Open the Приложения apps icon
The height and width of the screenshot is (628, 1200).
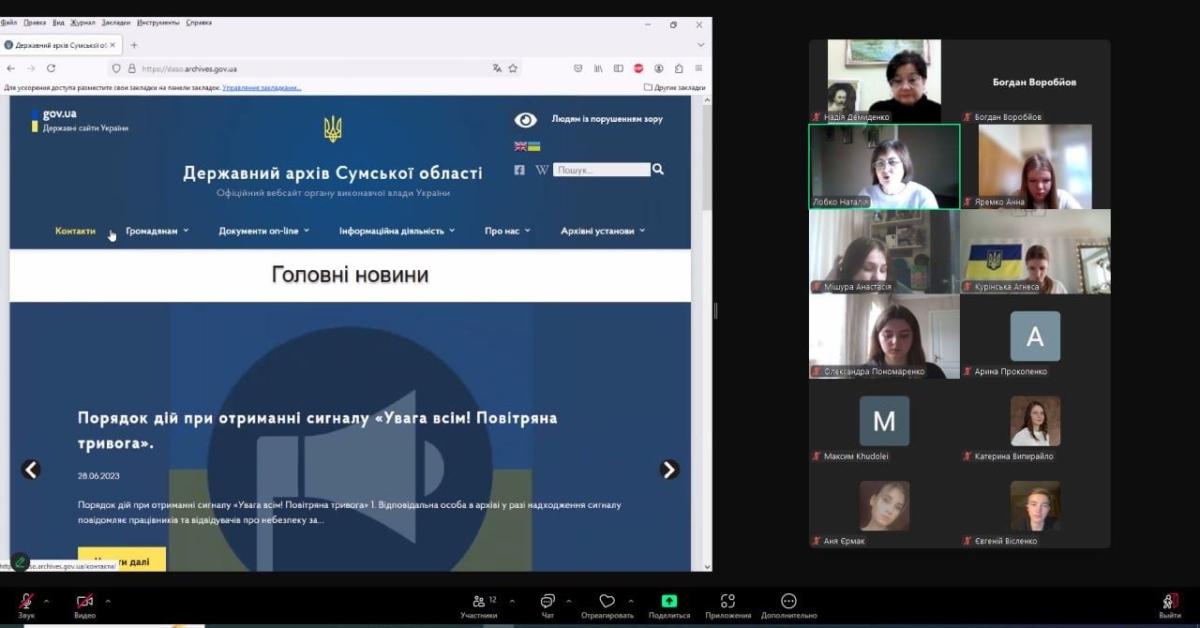coord(728,601)
